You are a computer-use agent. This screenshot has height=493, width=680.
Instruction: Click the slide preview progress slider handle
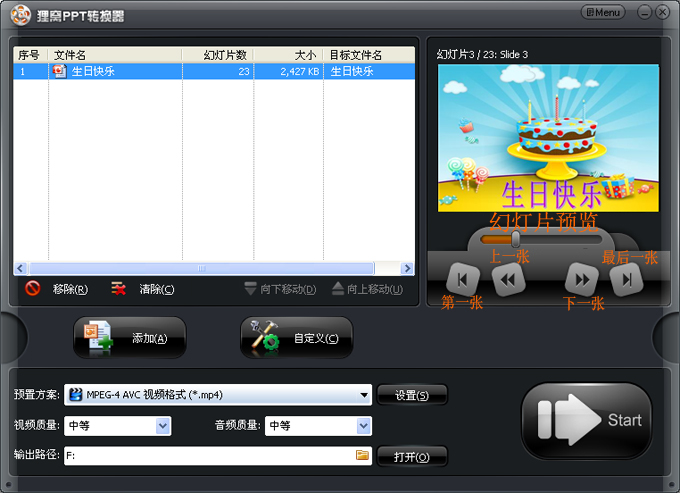click(x=516, y=239)
